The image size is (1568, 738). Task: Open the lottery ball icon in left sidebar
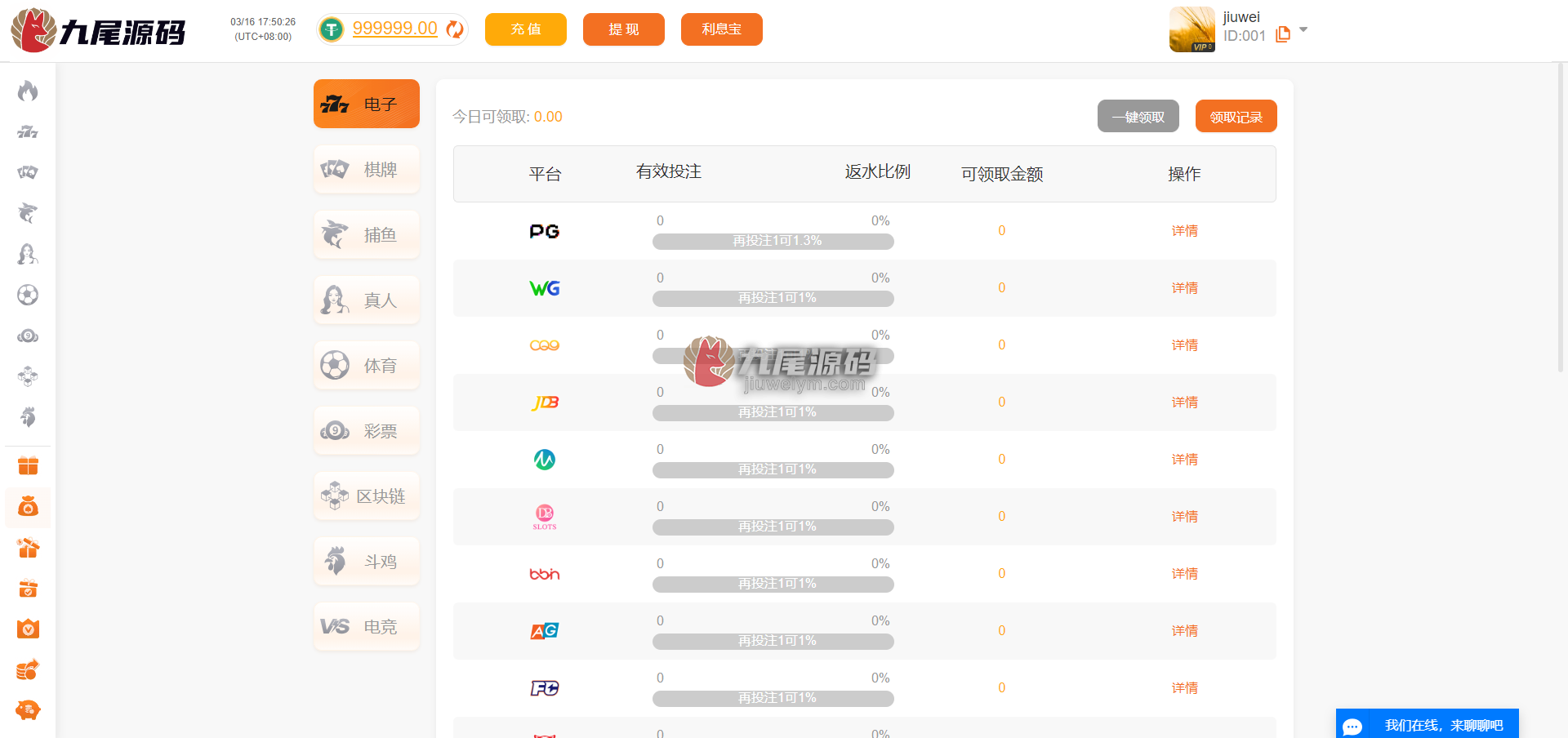tap(28, 336)
